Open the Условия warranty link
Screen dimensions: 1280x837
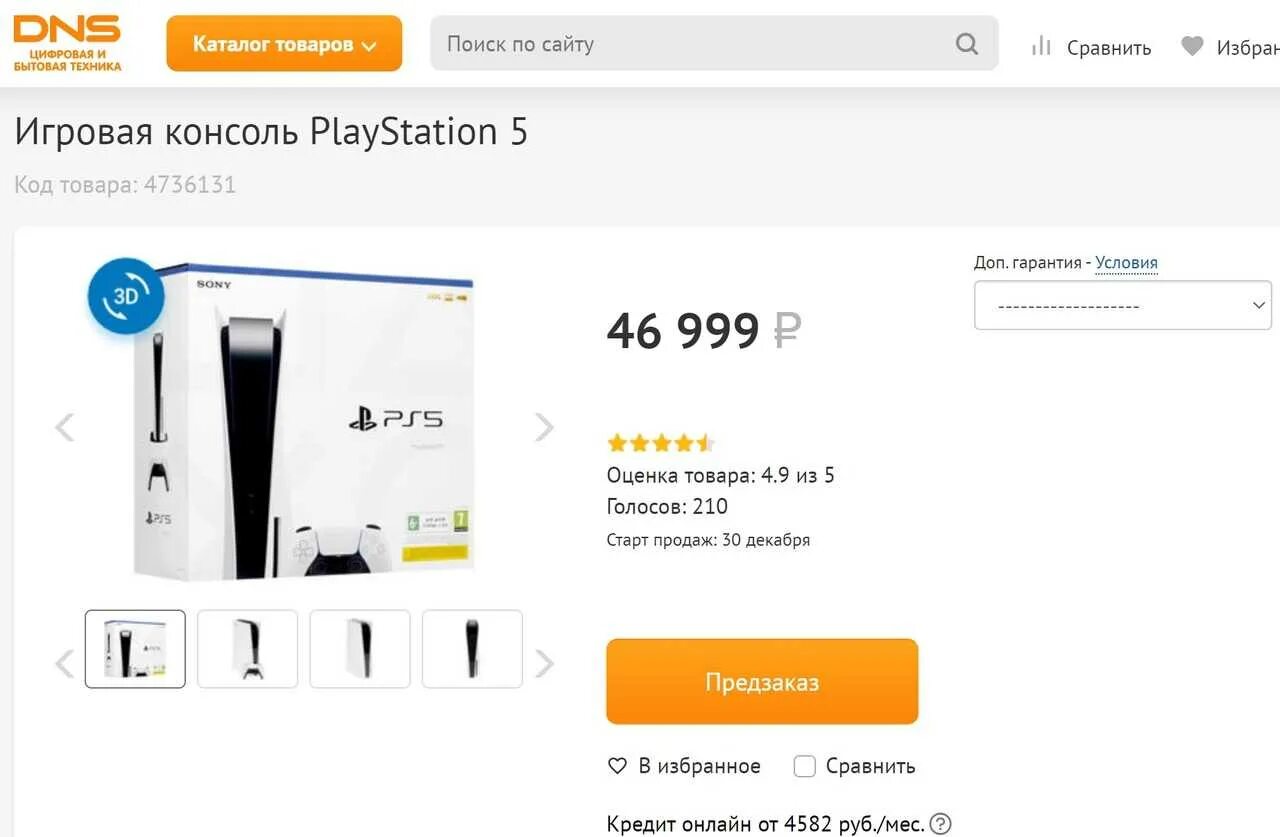pos(1126,263)
